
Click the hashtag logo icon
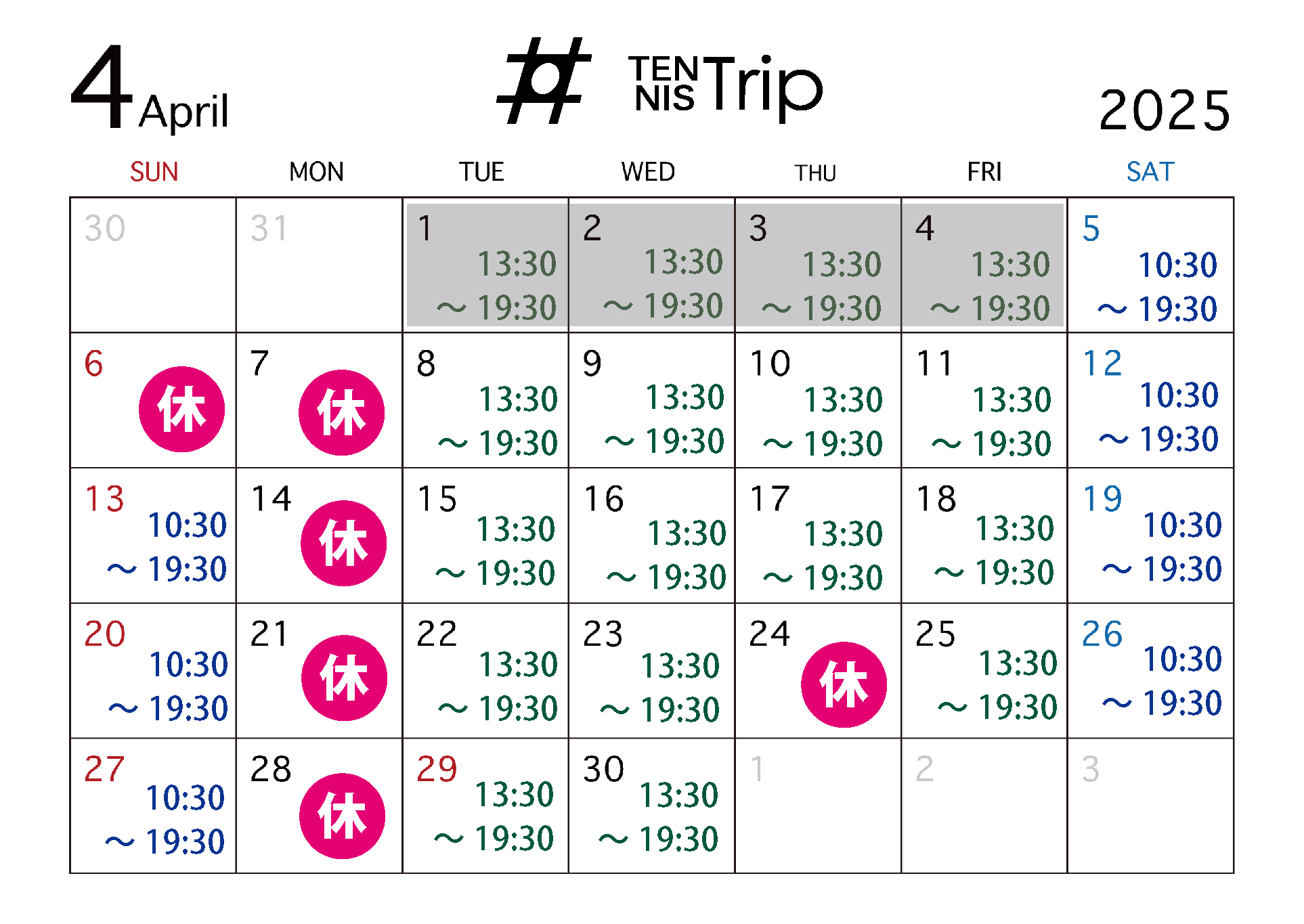pos(544,81)
